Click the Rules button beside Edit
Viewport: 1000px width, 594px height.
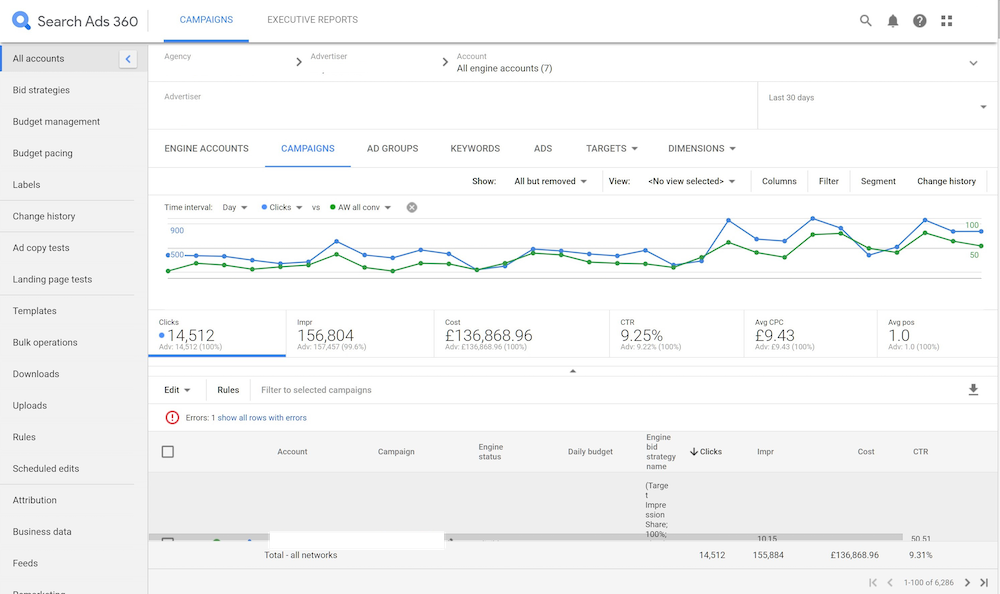pyautogui.click(x=228, y=390)
